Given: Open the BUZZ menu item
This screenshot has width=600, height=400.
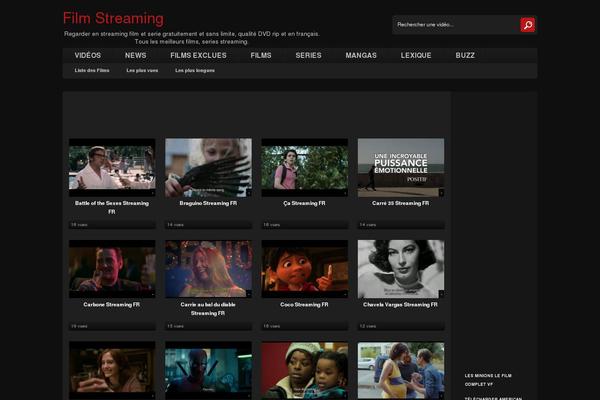Looking at the screenshot, I should click(x=465, y=56).
